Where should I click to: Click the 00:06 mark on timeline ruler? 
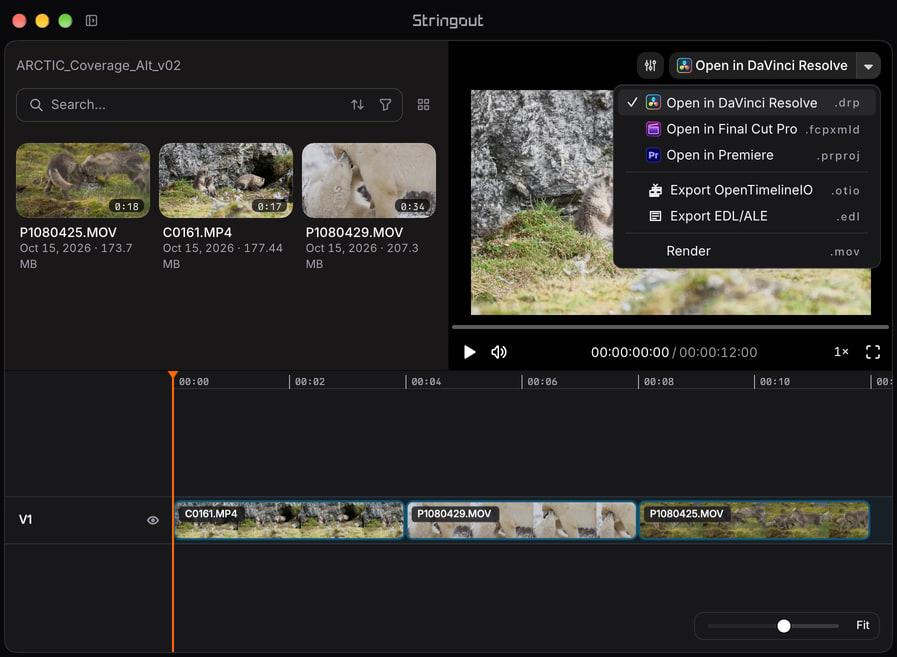[542, 382]
